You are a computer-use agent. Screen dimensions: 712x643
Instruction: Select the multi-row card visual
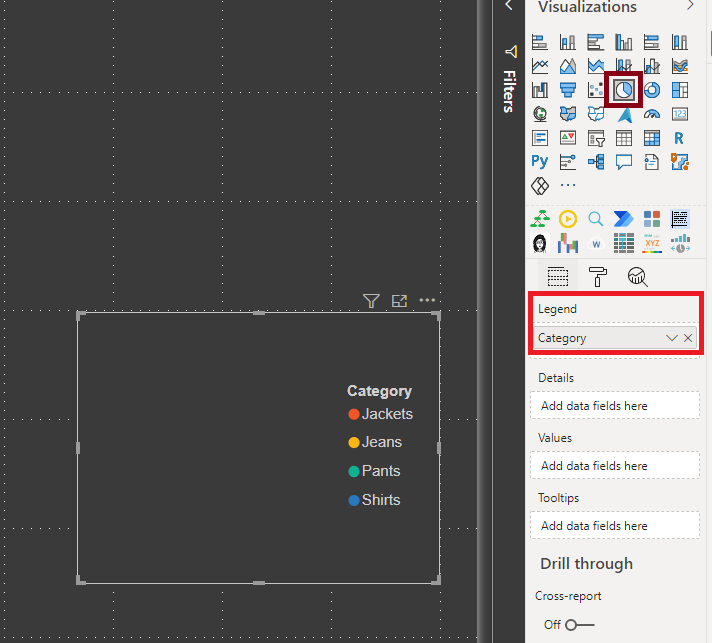(539, 138)
